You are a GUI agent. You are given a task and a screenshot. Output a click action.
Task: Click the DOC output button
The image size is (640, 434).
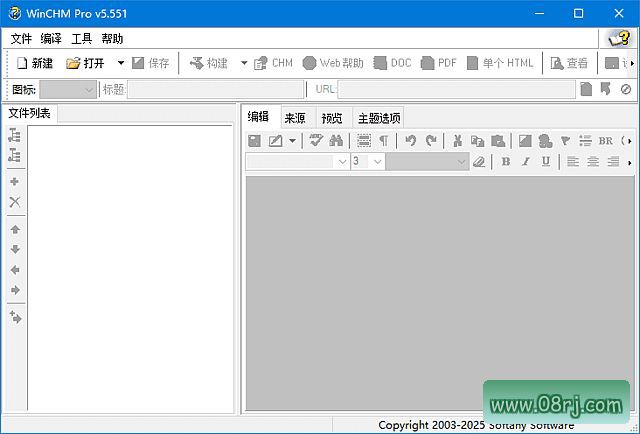click(x=393, y=63)
